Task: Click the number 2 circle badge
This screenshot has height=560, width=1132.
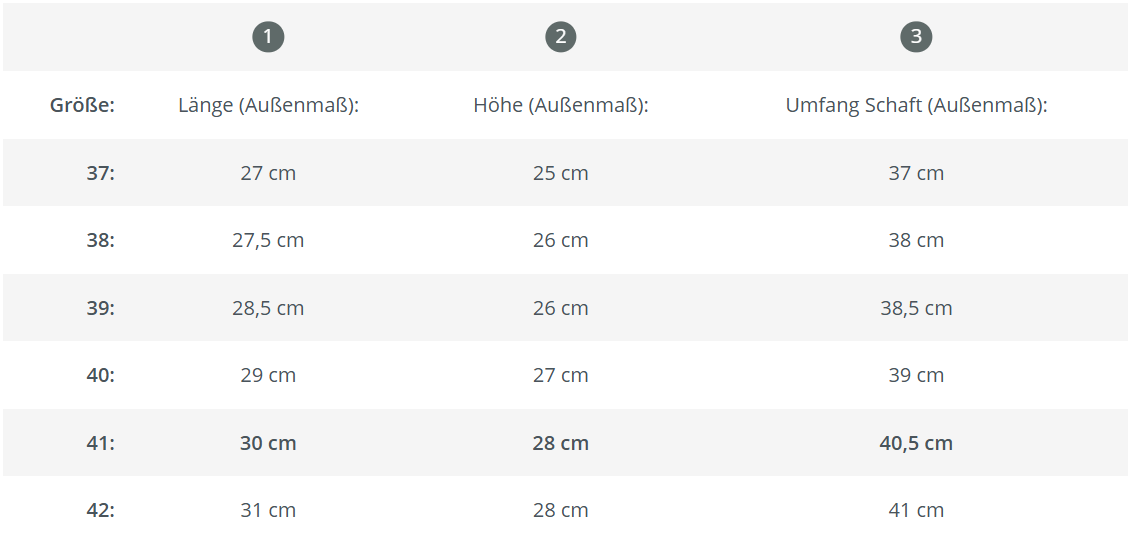Action: tap(561, 38)
